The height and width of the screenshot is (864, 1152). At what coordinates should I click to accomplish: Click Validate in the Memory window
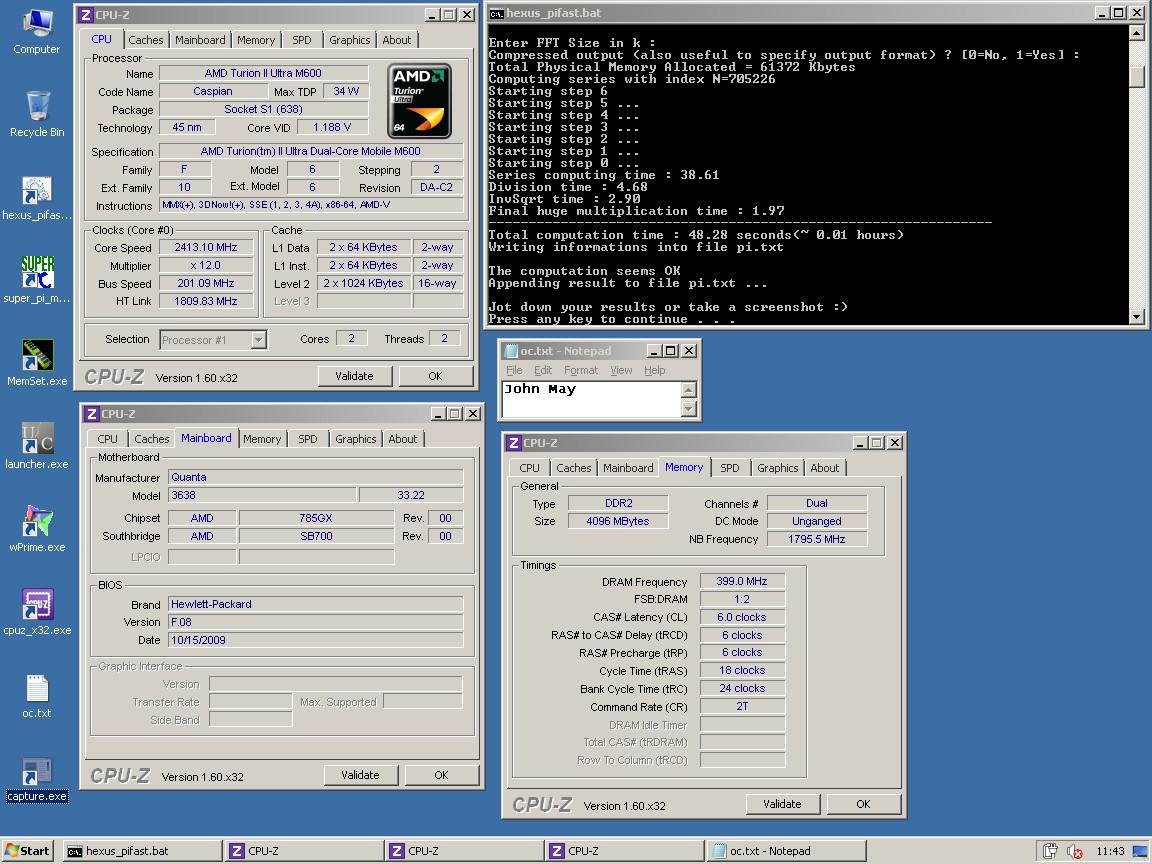click(x=782, y=804)
